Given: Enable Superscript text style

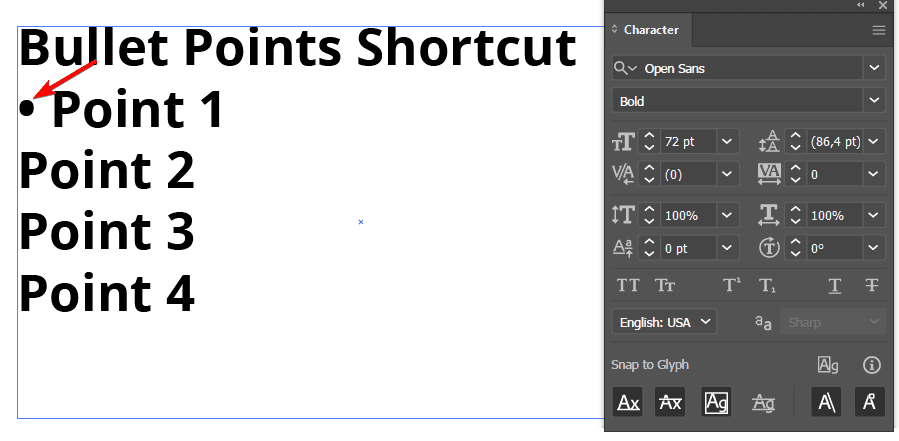Looking at the screenshot, I should 732,285.
